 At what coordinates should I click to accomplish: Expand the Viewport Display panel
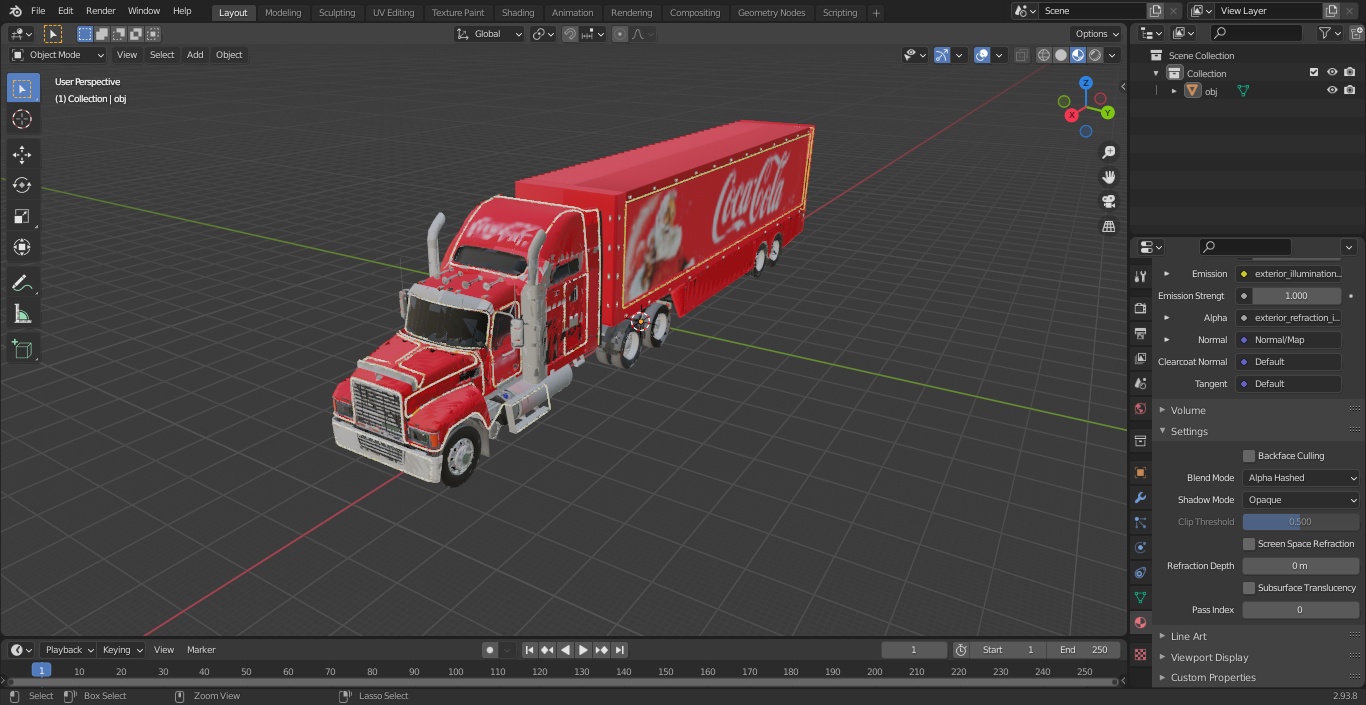point(1209,657)
